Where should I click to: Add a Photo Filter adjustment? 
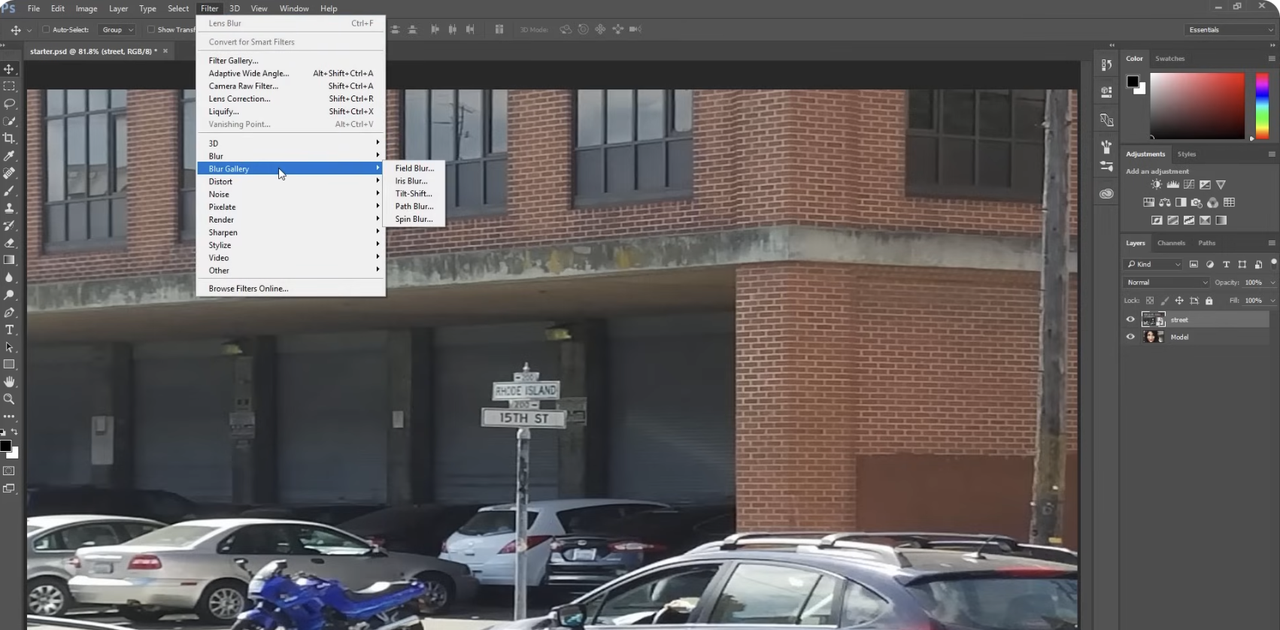(x=1197, y=203)
